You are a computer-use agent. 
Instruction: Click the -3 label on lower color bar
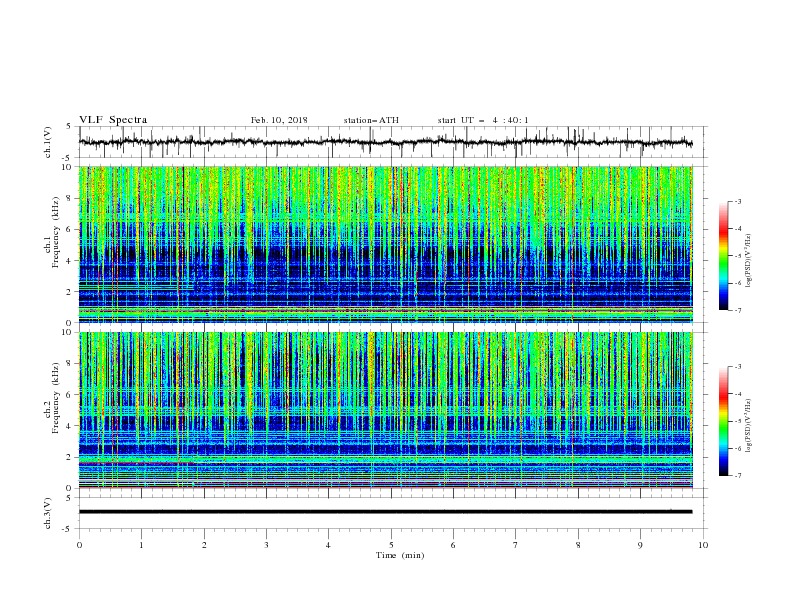(737, 367)
